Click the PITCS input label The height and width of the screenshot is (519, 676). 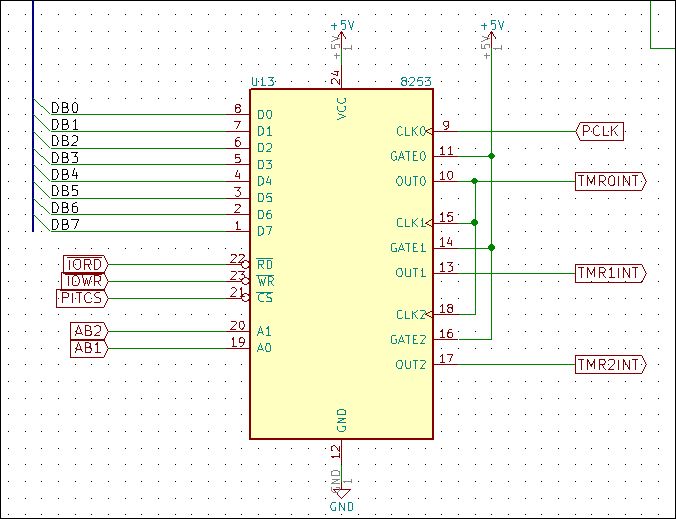81,298
